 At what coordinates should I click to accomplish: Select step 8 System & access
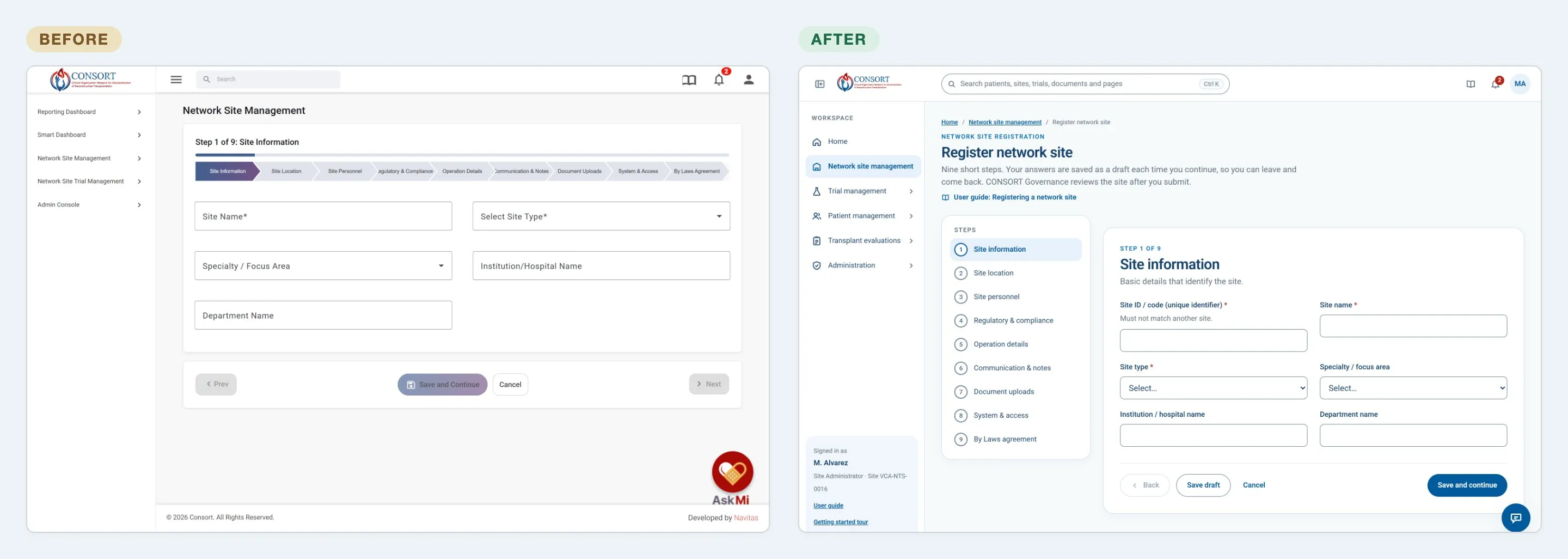point(1015,415)
